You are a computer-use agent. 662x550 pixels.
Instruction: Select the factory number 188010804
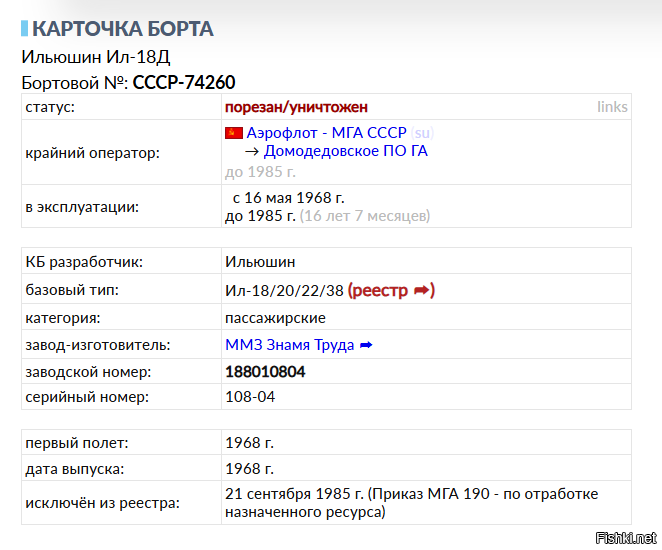click(x=265, y=372)
